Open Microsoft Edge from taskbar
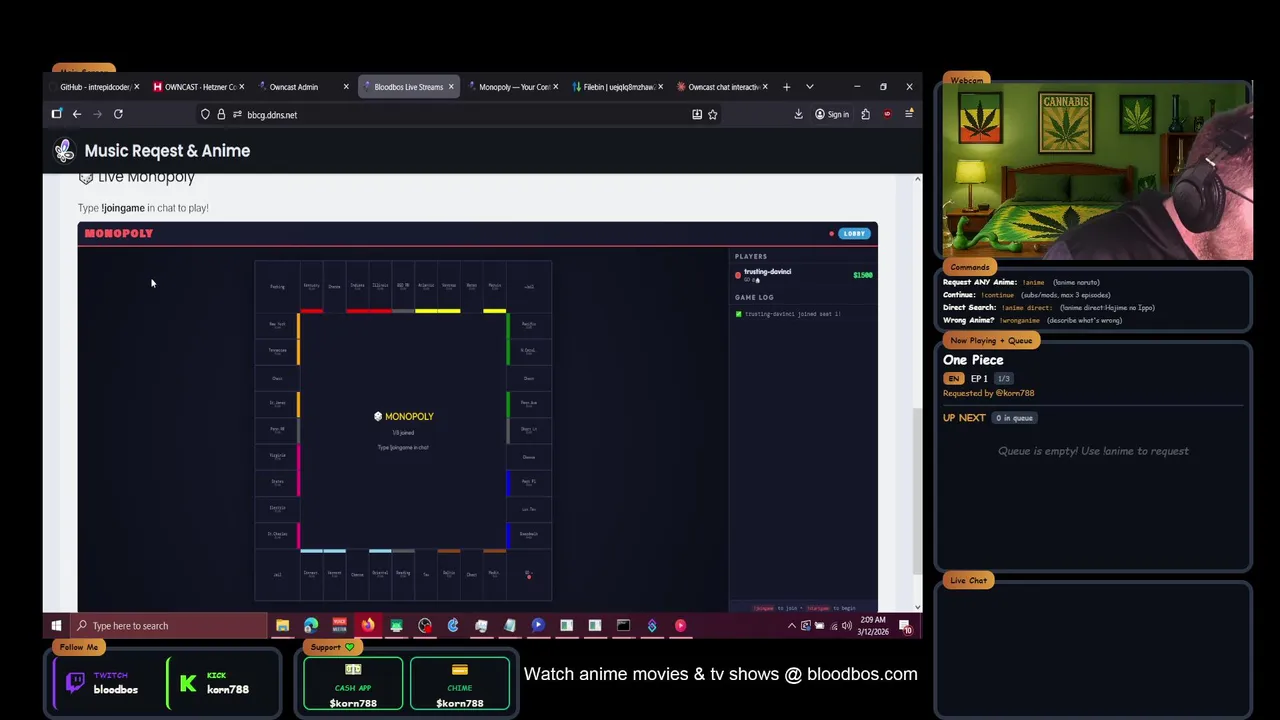 coord(311,626)
